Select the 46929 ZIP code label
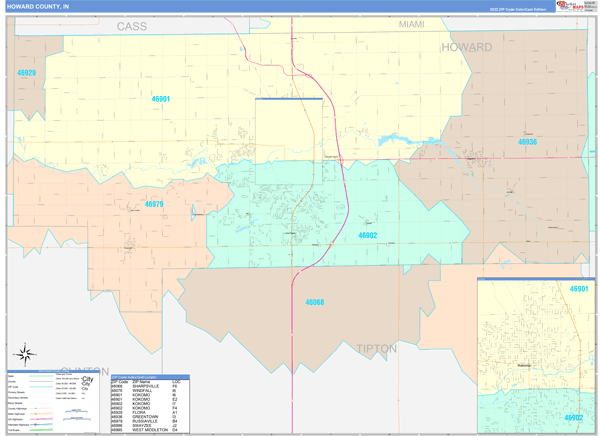This screenshot has width=600, height=436. [26, 73]
